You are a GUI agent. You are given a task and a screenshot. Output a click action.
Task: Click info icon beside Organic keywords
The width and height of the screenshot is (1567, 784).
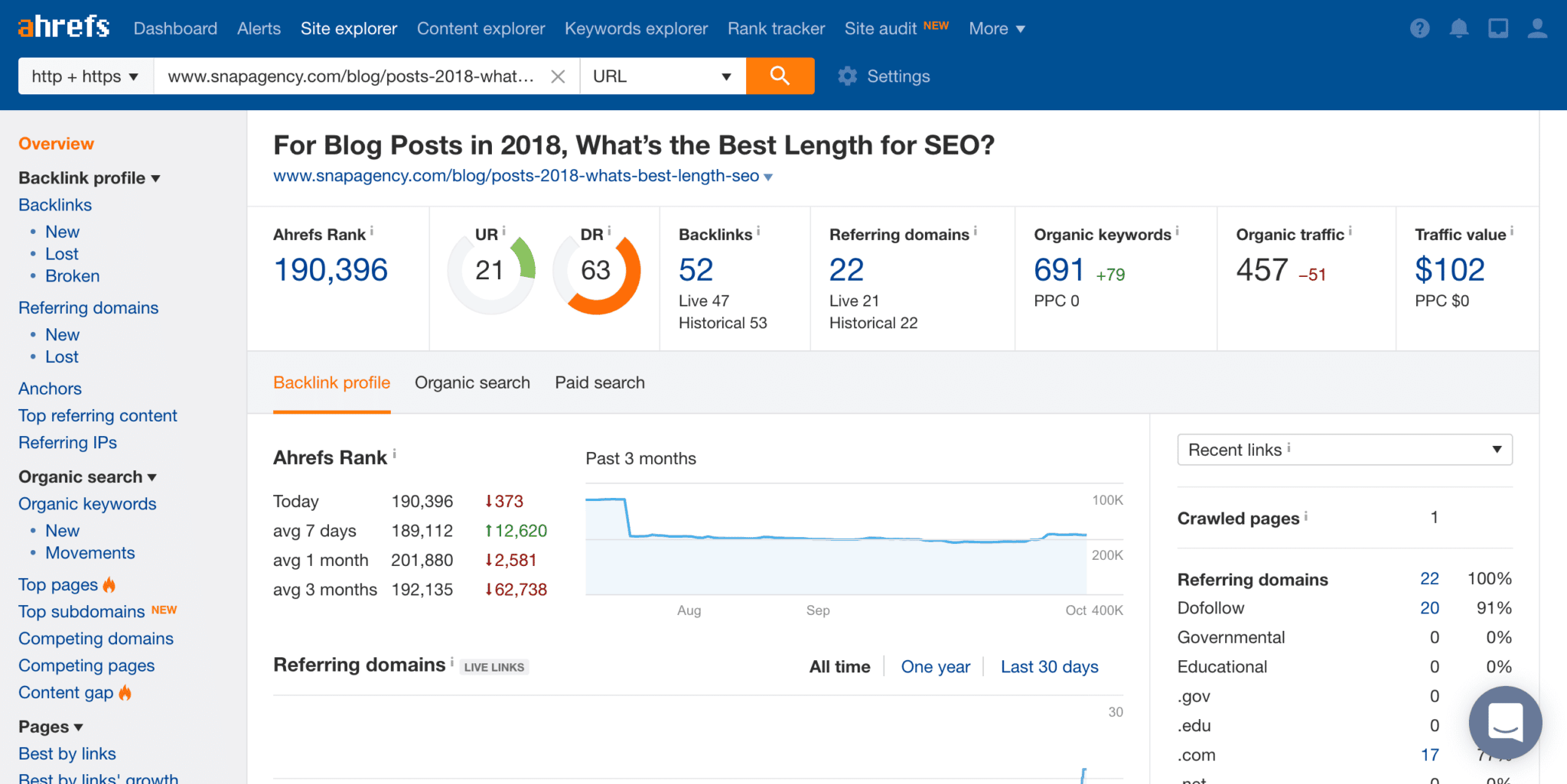coord(1177,230)
